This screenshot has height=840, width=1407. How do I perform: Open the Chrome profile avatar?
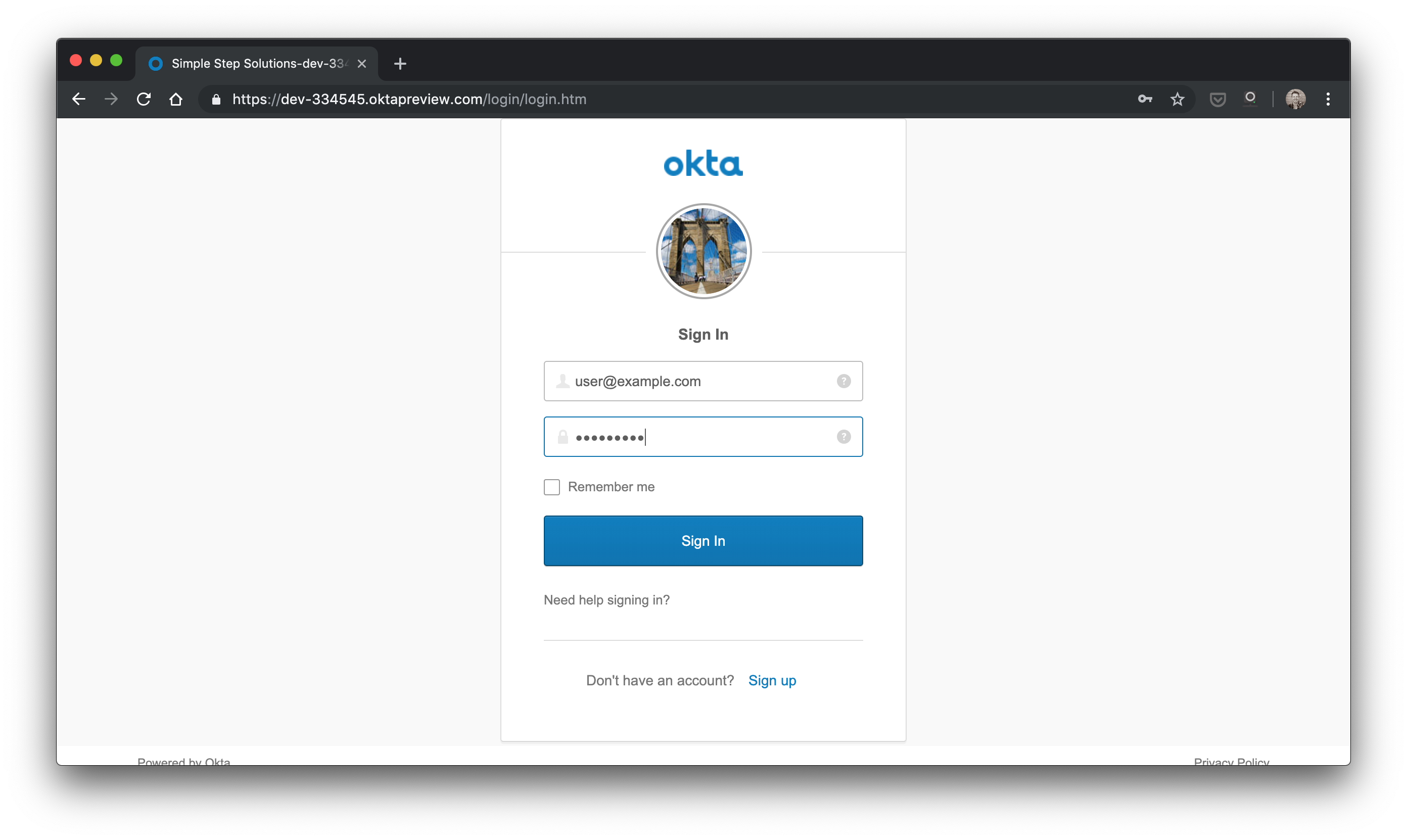(x=1295, y=99)
